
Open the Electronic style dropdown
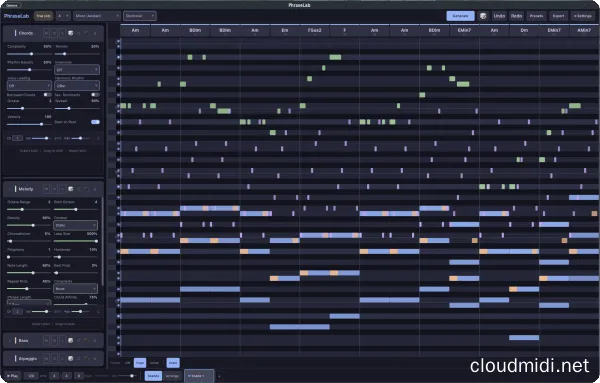tap(140, 16)
